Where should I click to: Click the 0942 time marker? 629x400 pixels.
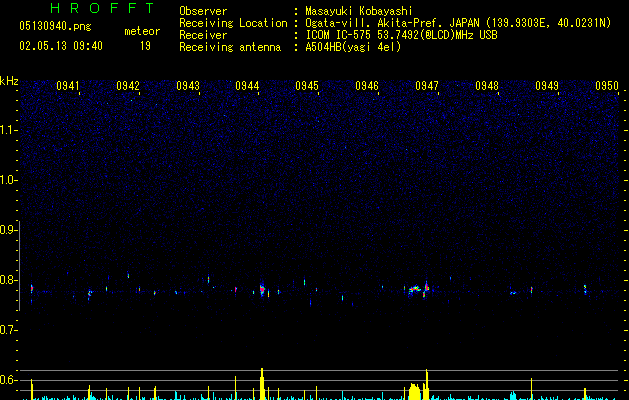click(x=128, y=86)
